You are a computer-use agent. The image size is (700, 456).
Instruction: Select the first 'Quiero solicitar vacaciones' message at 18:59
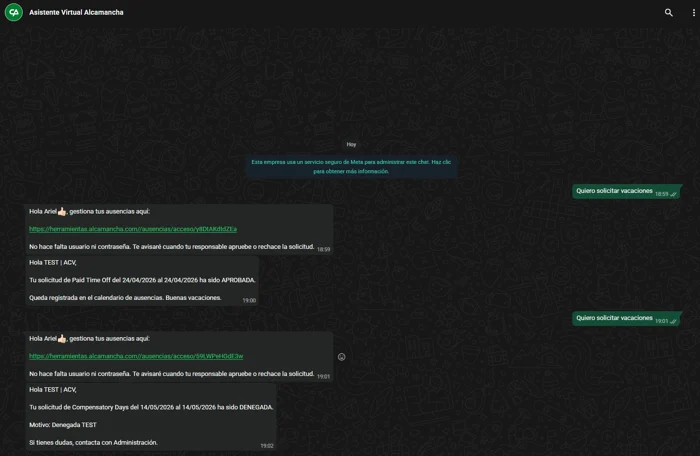tap(626, 191)
